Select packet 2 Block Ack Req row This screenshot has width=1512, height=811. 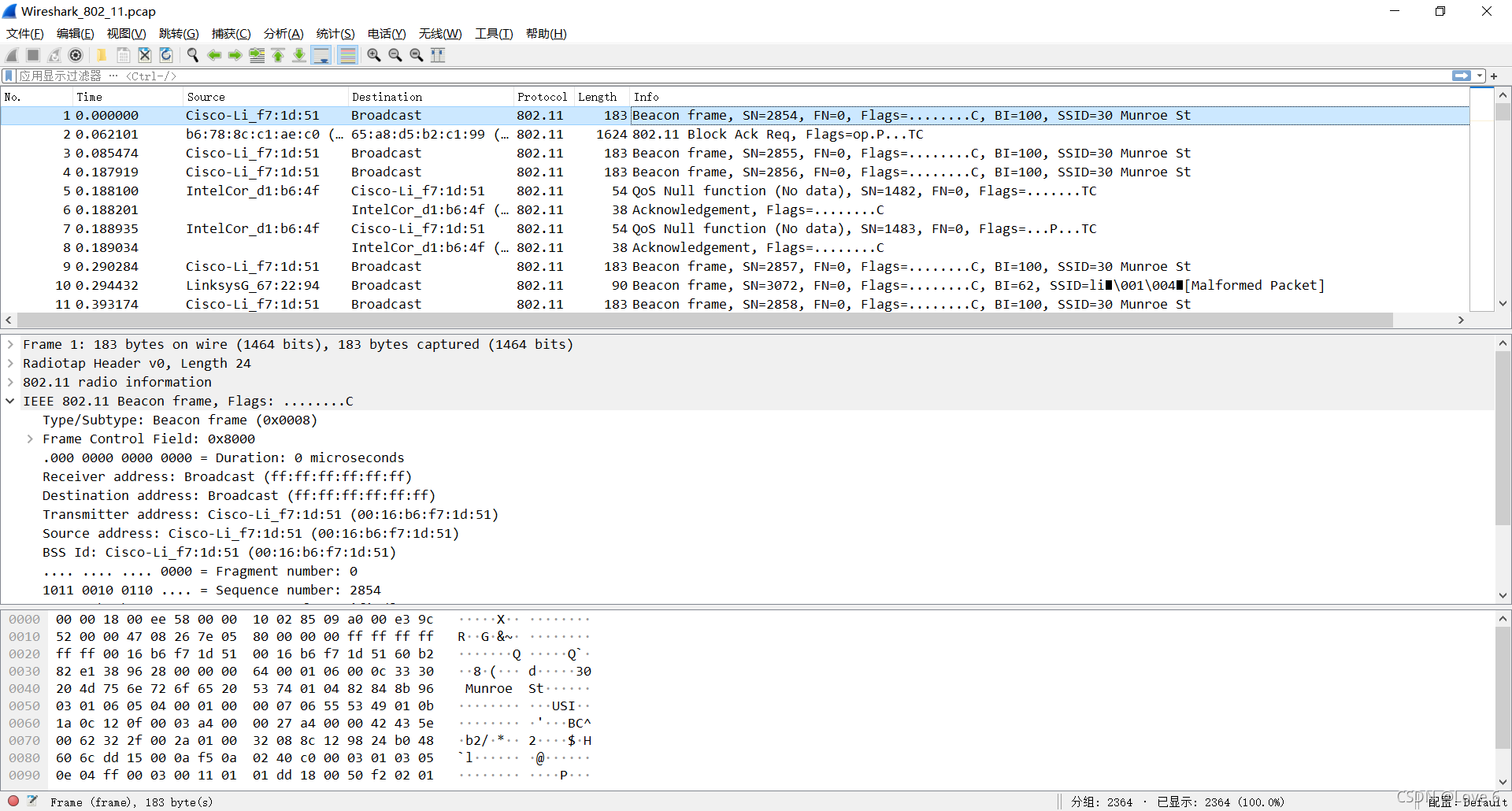point(735,134)
